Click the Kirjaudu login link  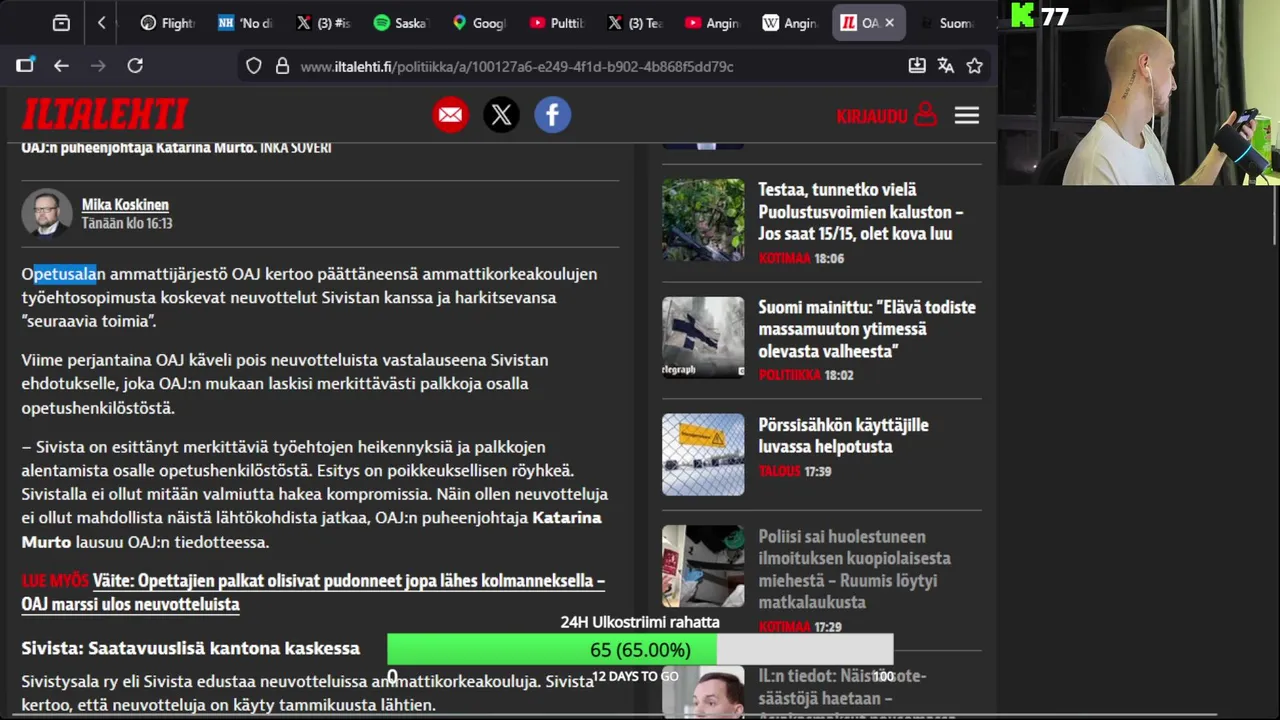tap(886, 115)
